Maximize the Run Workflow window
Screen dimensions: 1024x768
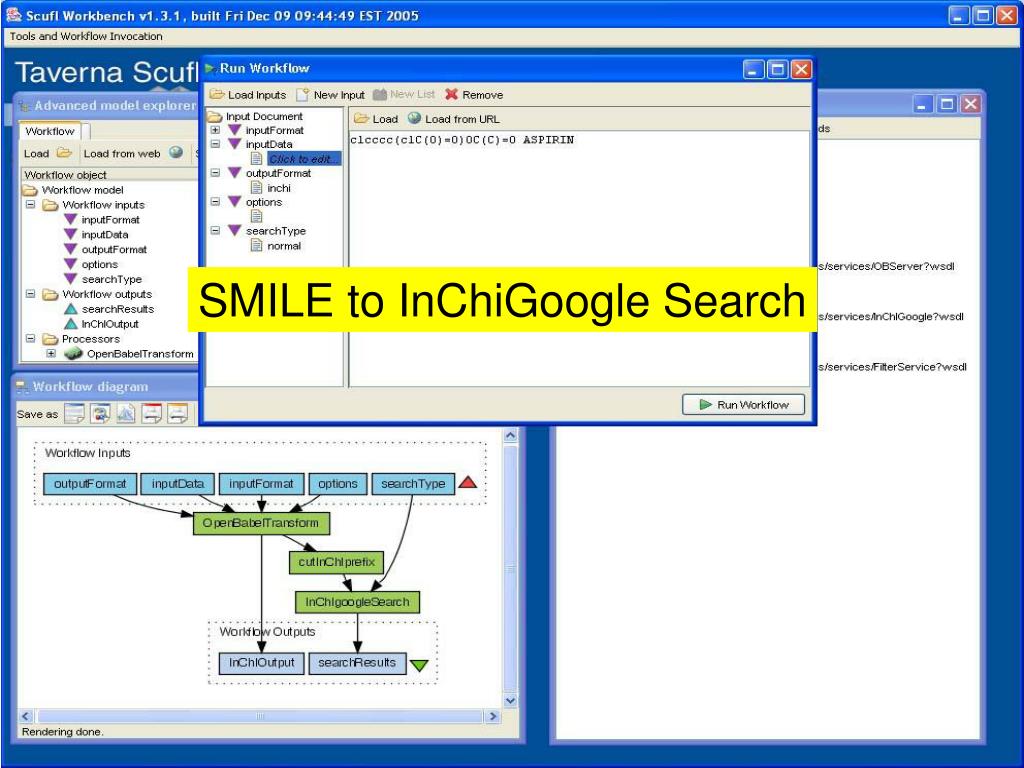pos(776,69)
